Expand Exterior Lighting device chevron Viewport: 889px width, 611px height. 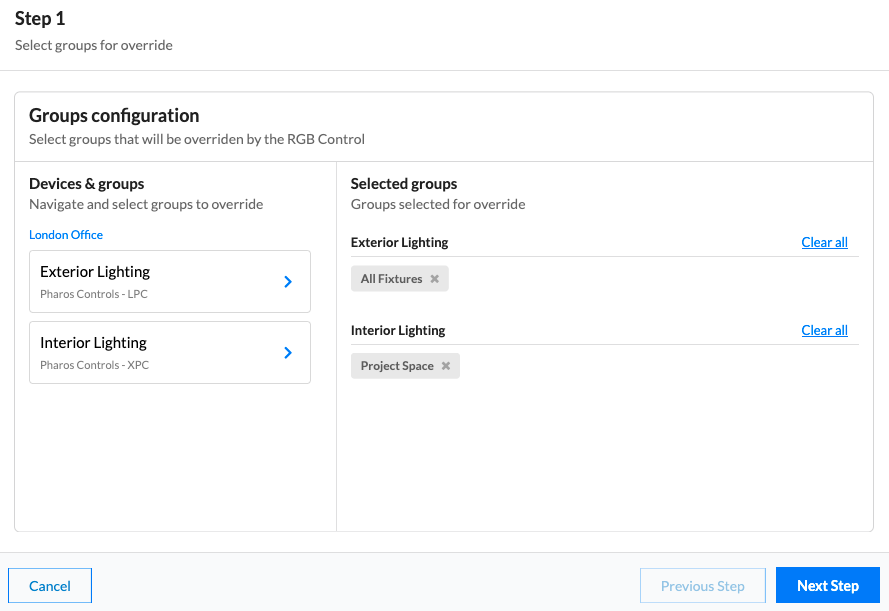point(288,282)
